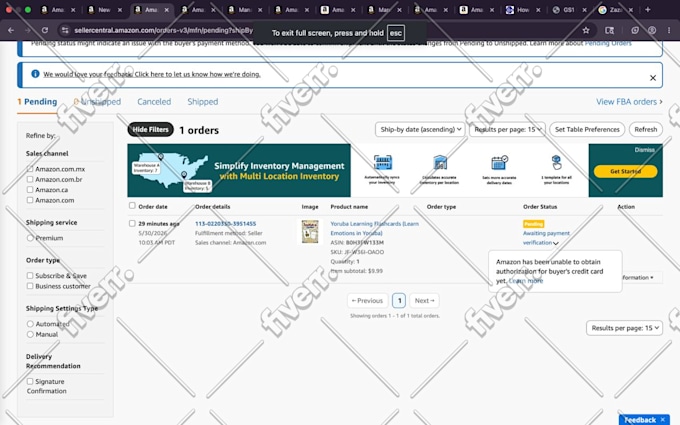Viewport: 680px width, 425px height.
Task: Open the View FBA orders link
Action: click(629, 101)
